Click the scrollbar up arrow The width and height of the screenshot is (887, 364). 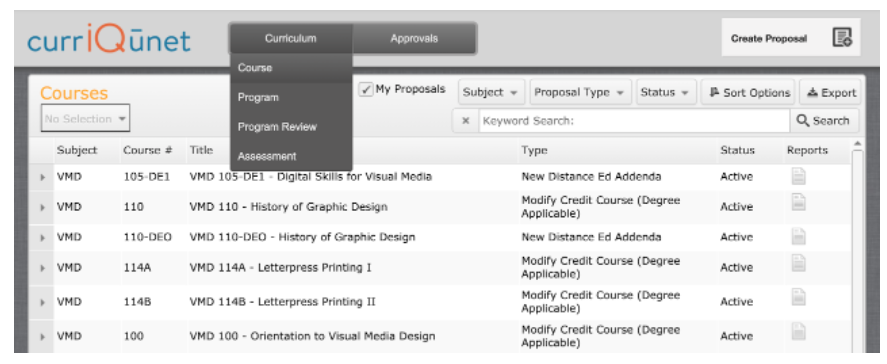tap(857, 143)
